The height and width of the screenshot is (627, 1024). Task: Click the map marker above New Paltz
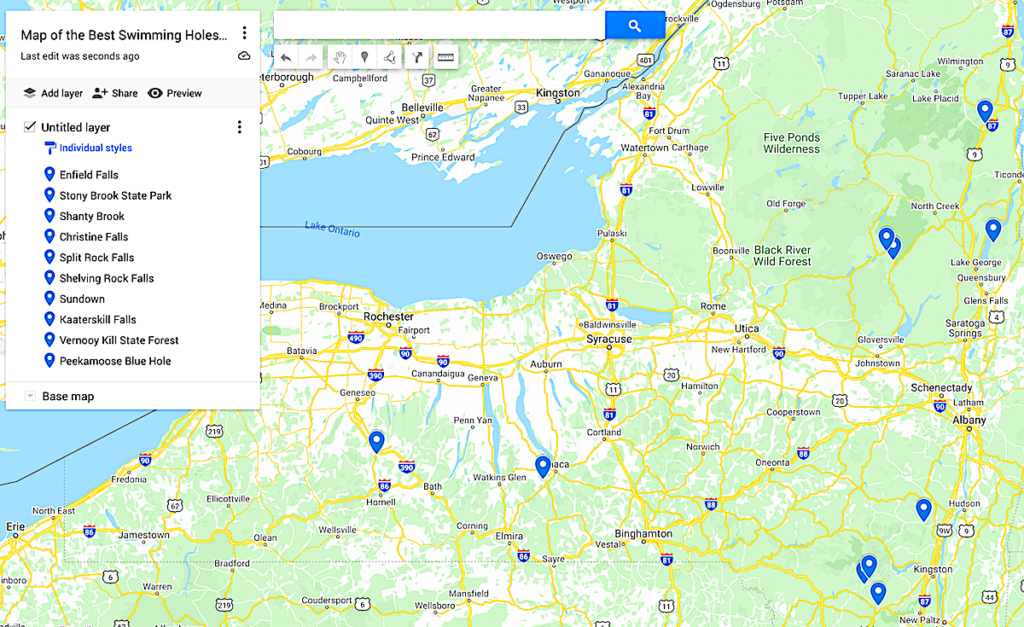point(878,593)
